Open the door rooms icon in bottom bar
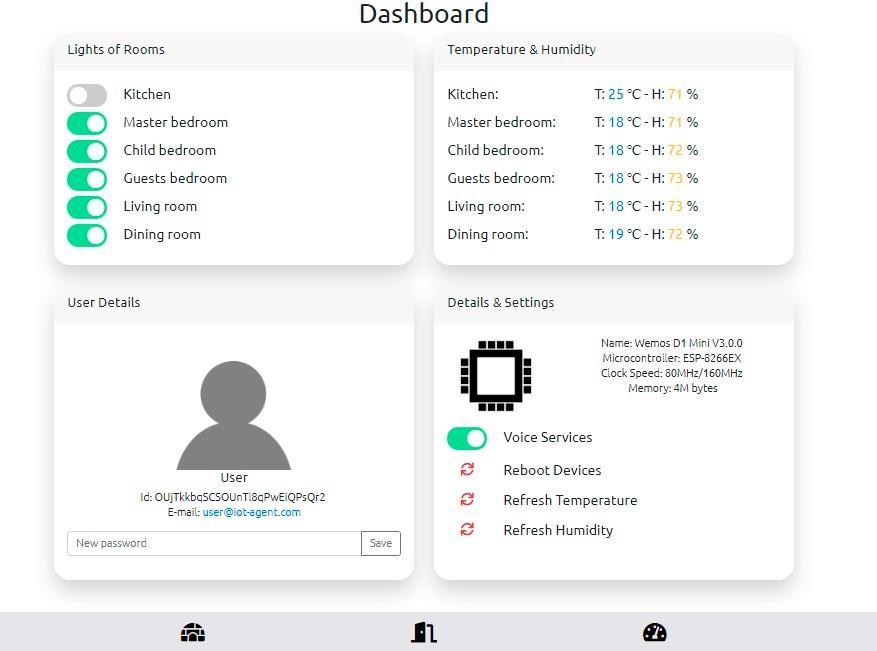877x651 pixels. point(424,633)
